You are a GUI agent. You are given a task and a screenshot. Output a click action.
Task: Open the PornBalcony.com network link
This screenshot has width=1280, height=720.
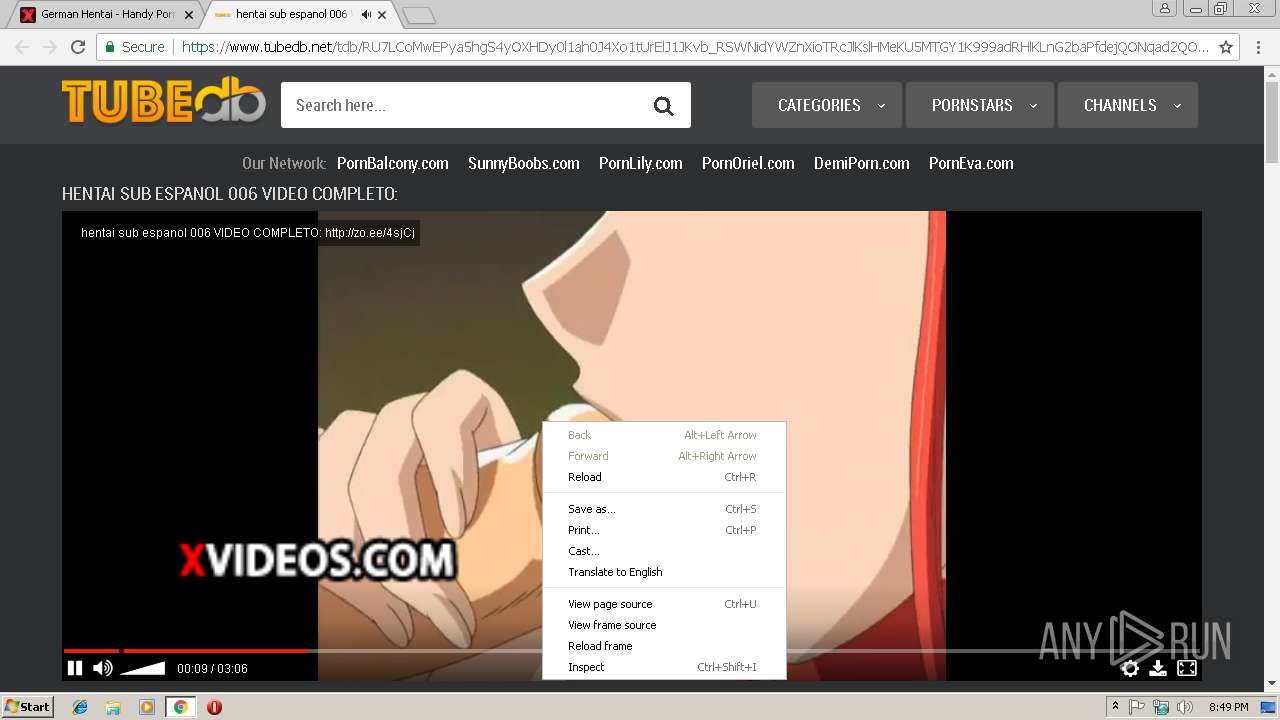click(392, 163)
